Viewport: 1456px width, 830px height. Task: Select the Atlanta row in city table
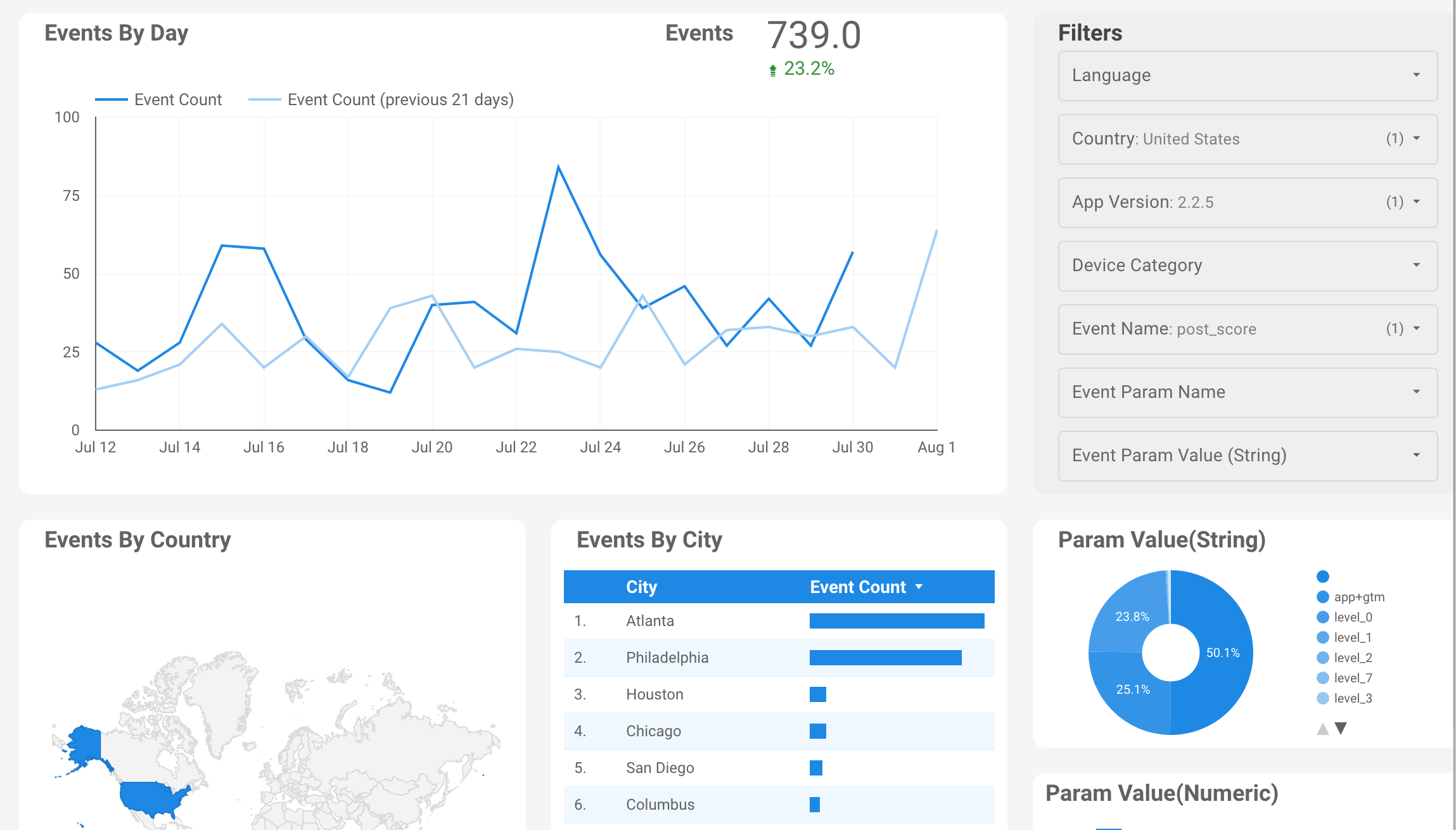pos(650,621)
